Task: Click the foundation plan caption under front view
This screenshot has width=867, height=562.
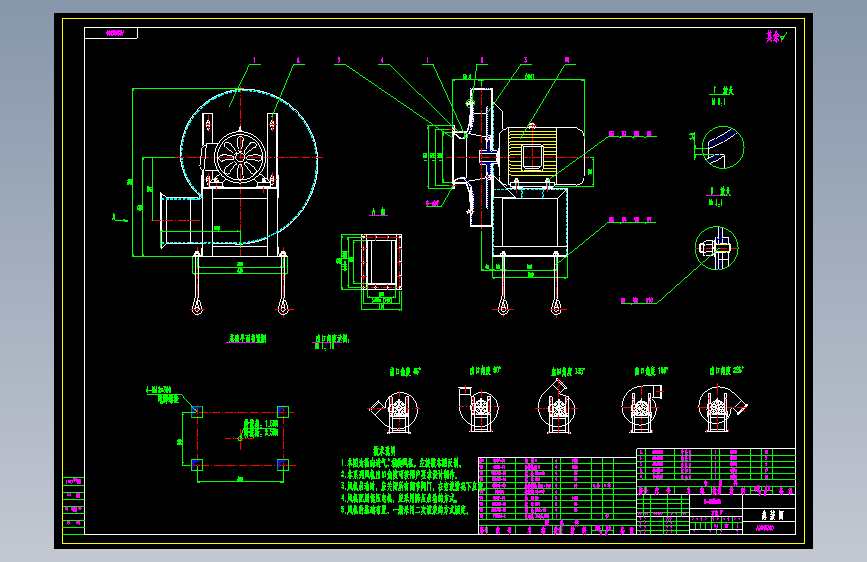Action: (247, 338)
